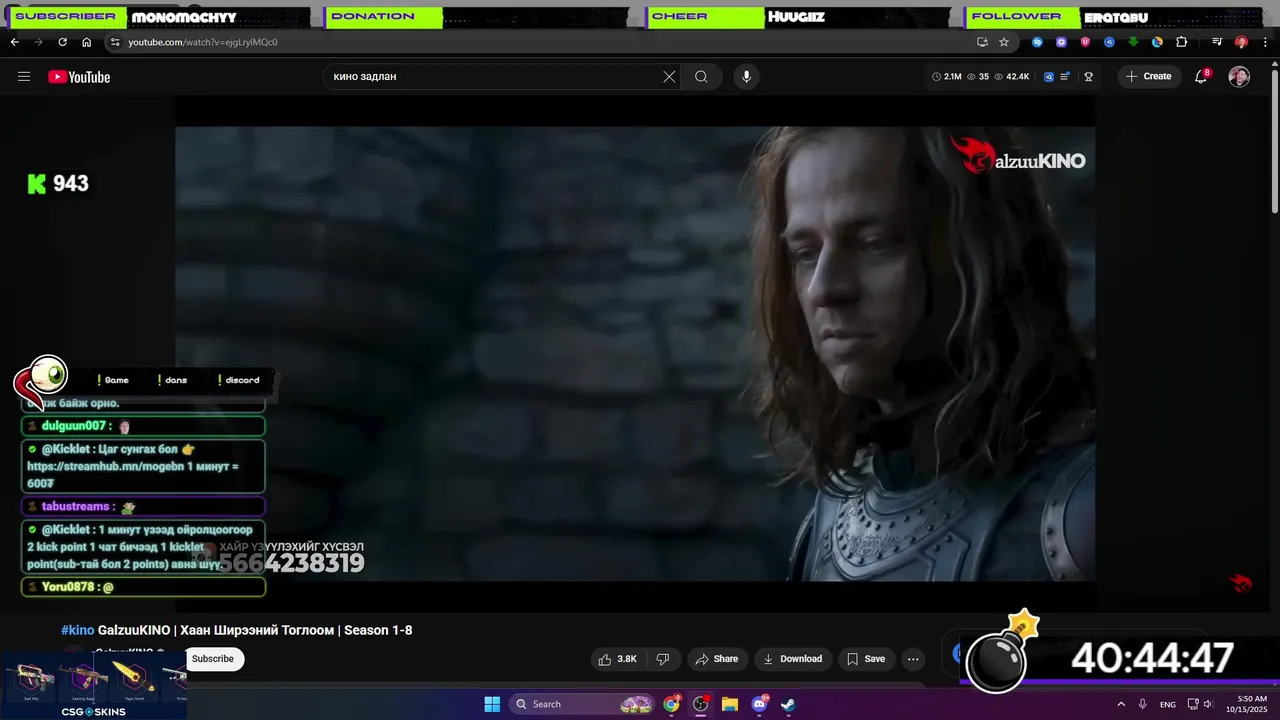This screenshot has width=1280, height=720.
Task: Open the extensions puzzle menu
Action: (x=1181, y=42)
